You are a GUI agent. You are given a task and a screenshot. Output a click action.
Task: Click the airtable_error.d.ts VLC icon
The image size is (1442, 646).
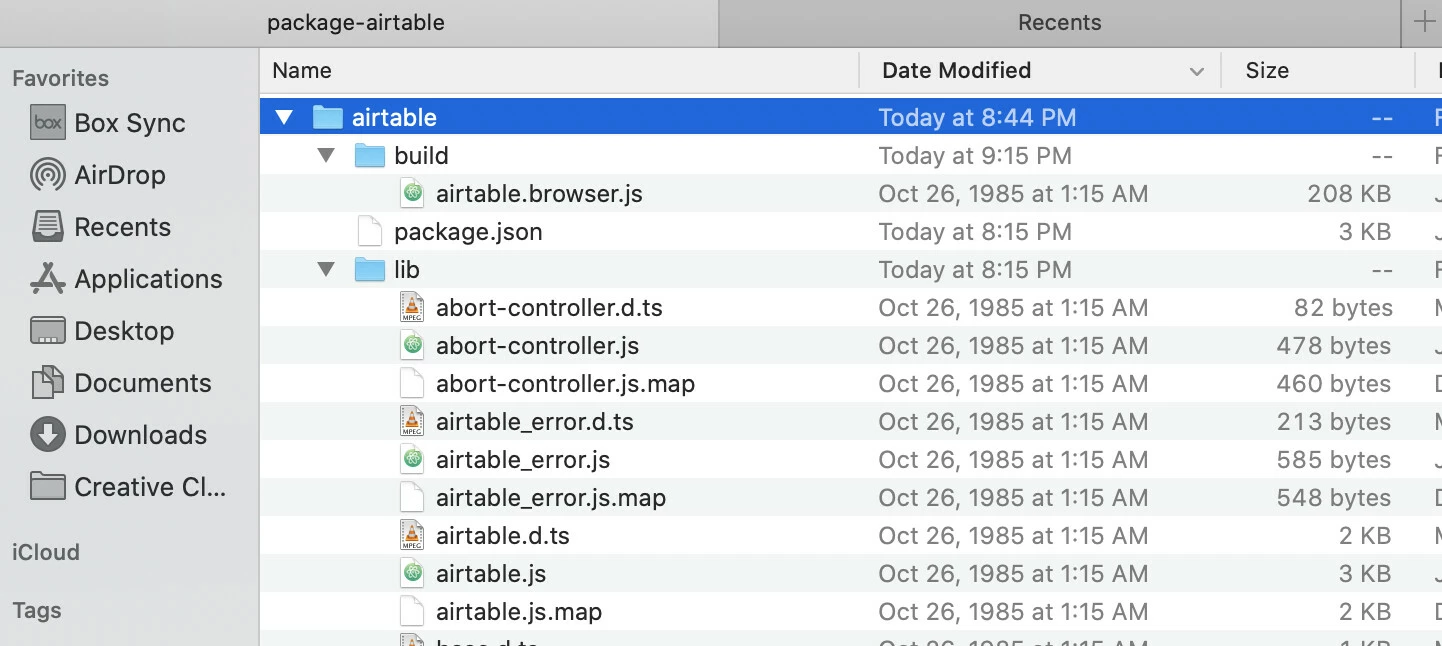pyautogui.click(x=412, y=422)
